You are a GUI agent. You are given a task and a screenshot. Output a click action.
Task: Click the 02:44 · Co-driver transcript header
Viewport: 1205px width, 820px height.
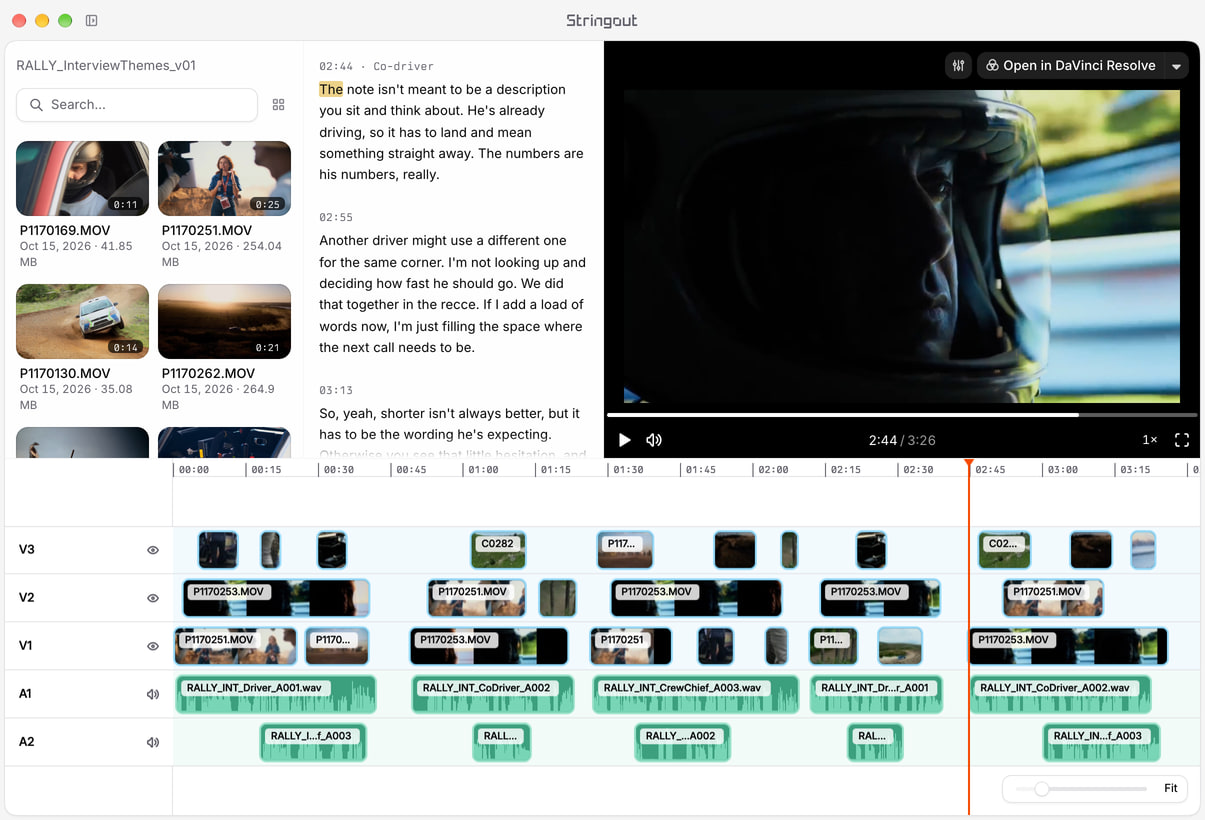click(376, 66)
